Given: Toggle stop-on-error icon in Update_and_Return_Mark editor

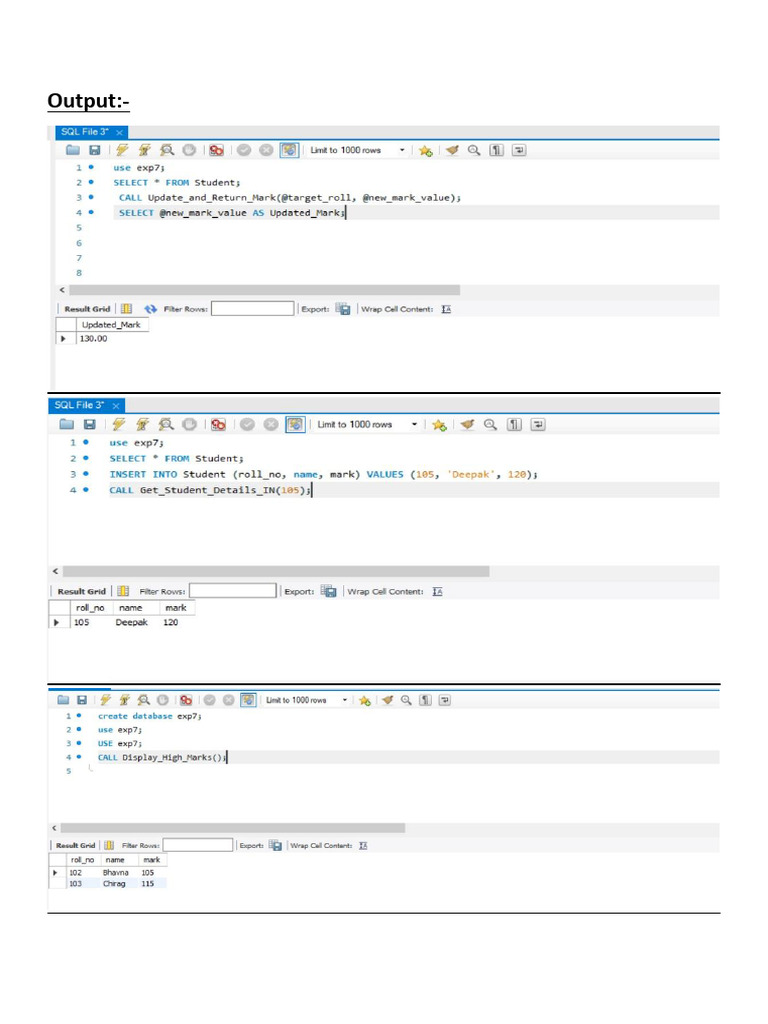Looking at the screenshot, I should click(x=216, y=150).
